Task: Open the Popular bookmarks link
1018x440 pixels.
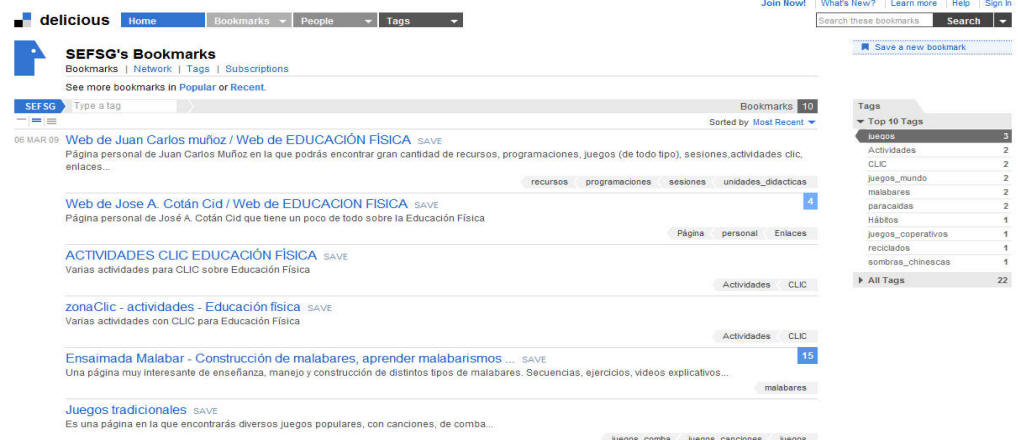Action: [197, 87]
